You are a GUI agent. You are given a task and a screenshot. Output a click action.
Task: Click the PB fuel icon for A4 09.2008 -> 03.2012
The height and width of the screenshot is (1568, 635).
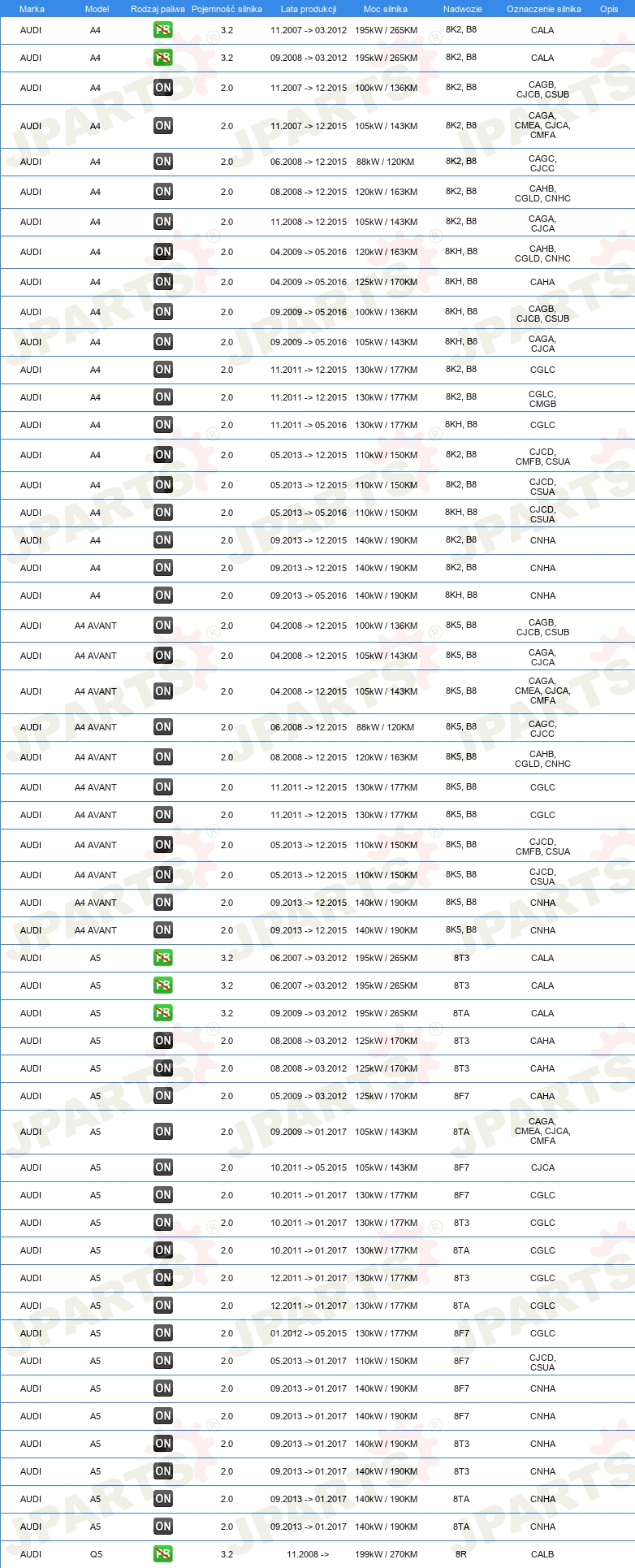[x=163, y=58]
